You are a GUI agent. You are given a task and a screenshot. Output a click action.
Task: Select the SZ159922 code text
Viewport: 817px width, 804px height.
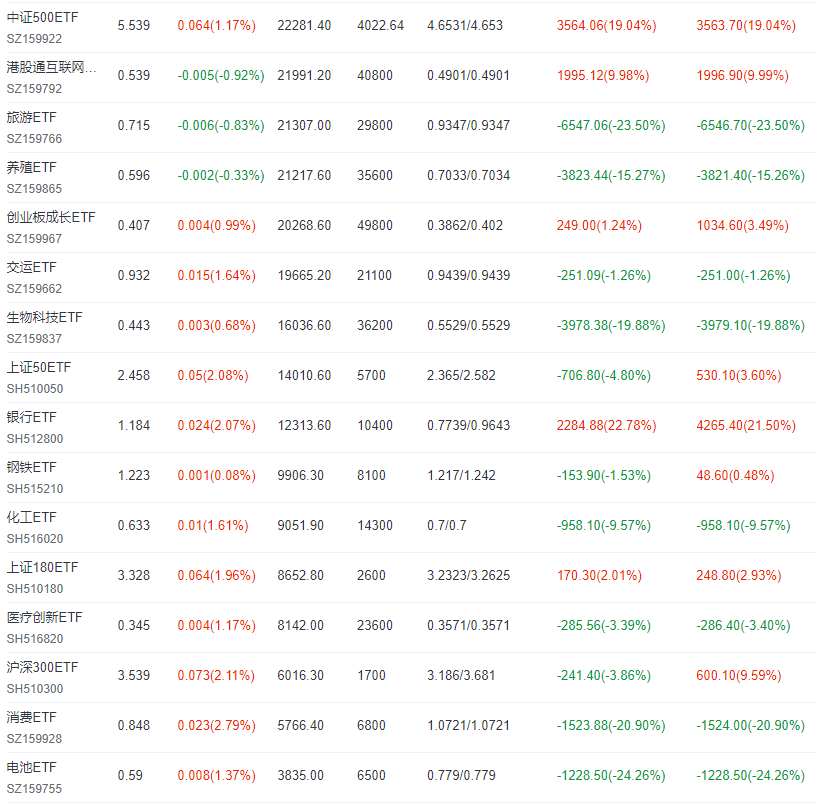[34, 39]
